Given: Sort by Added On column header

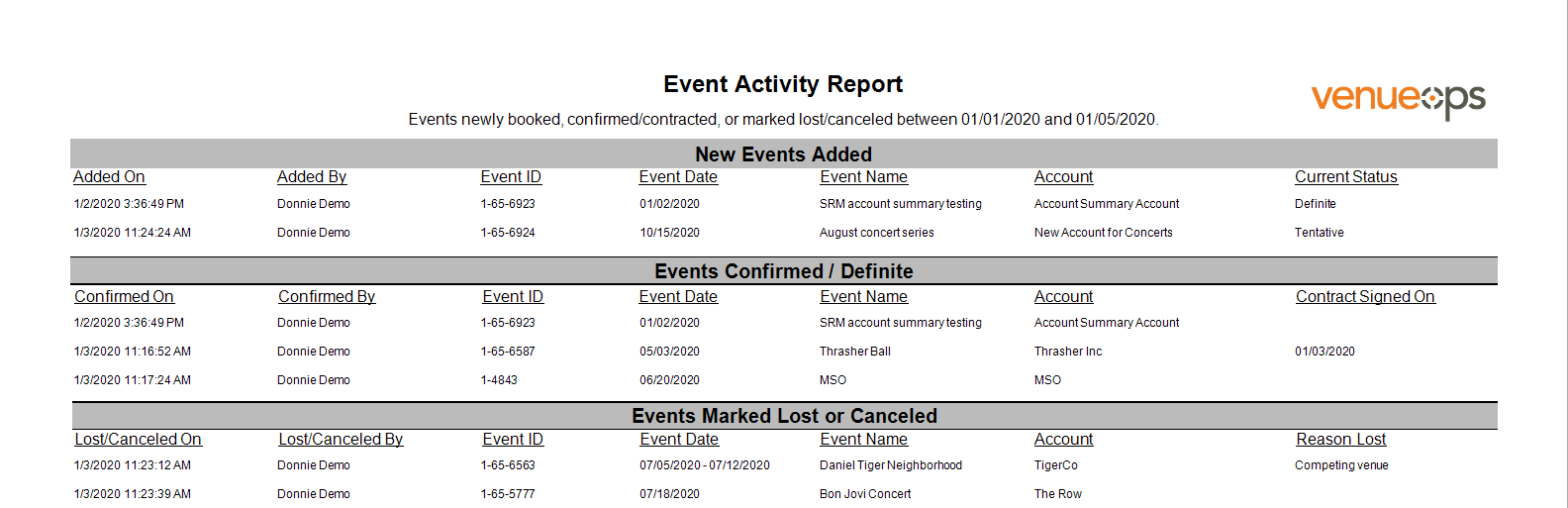Looking at the screenshot, I should (x=109, y=177).
